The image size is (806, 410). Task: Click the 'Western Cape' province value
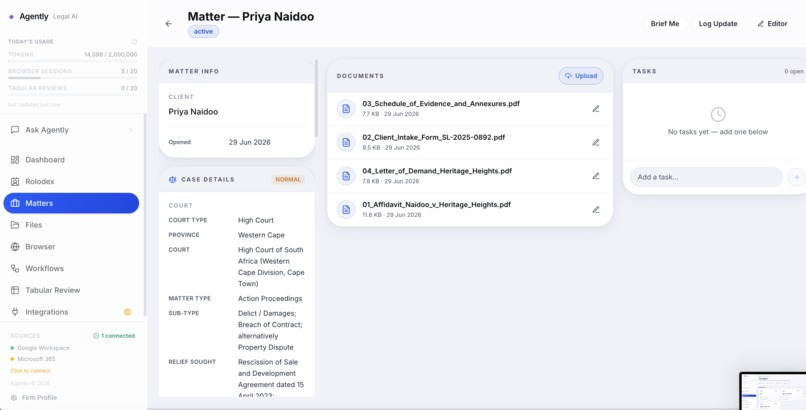261,235
